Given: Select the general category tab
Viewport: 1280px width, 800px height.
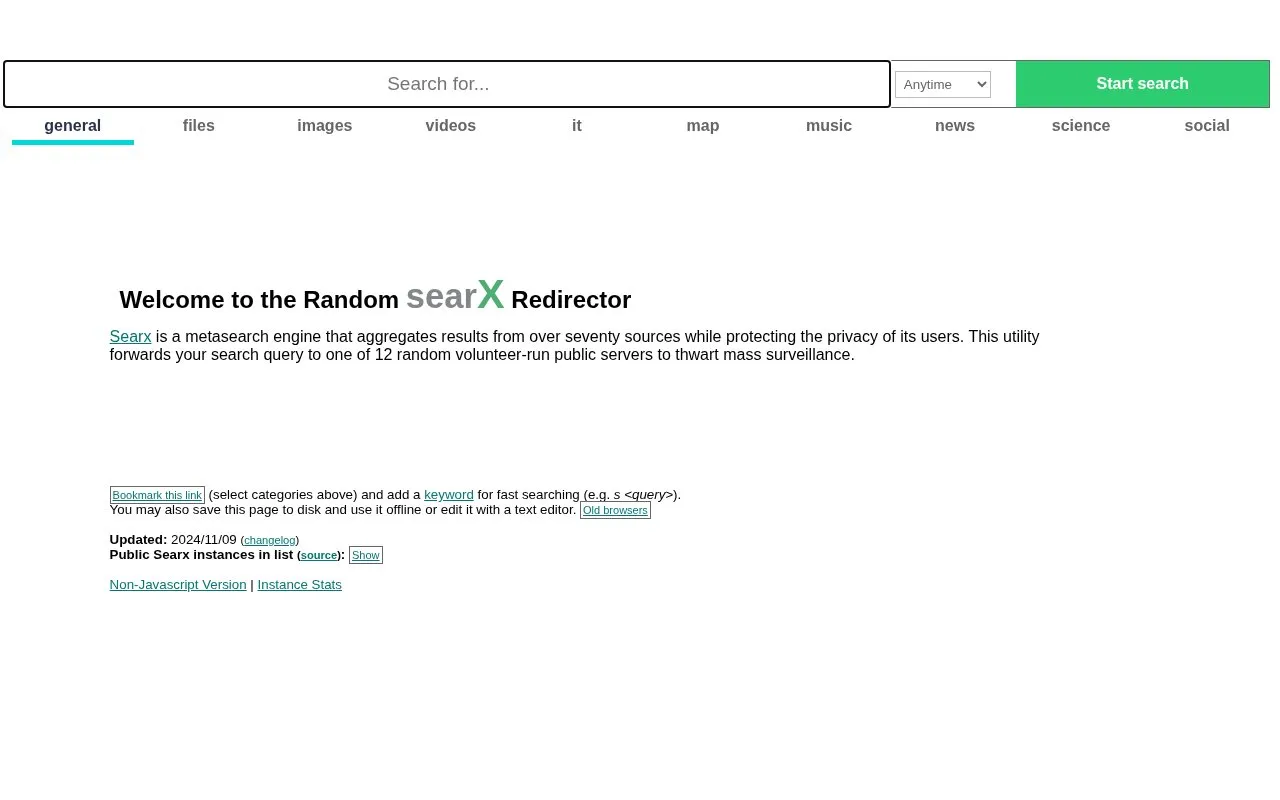Looking at the screenshot, I should tap(73, 126).
